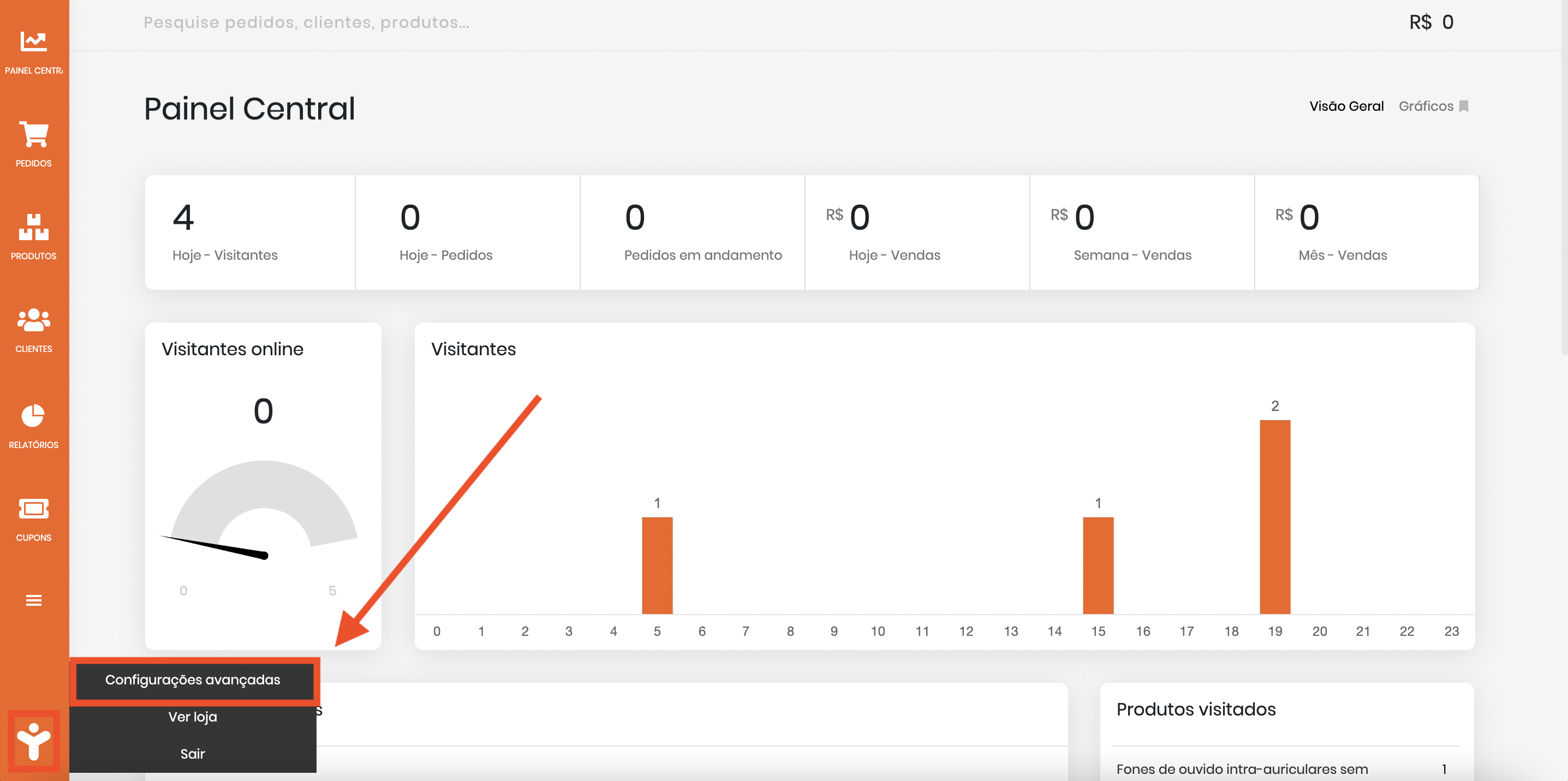Select Configurações avançadas menu entry
The width and height of the screenshot is (1568, 781).
point(192,679)
